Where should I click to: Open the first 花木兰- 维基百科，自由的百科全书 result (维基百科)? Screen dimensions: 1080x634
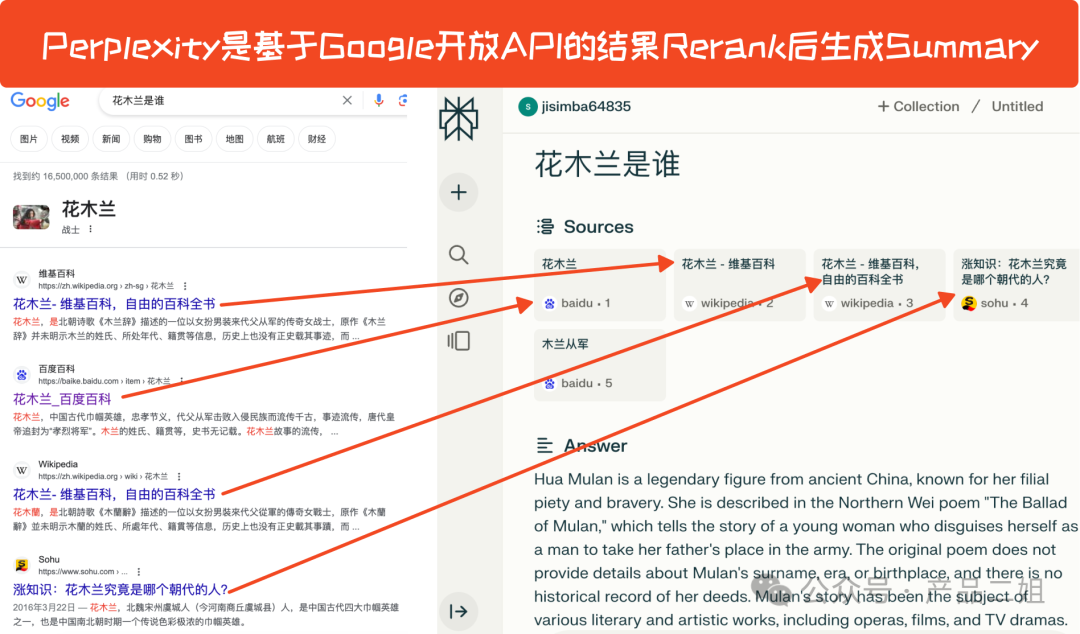click(x=114, y=304)
